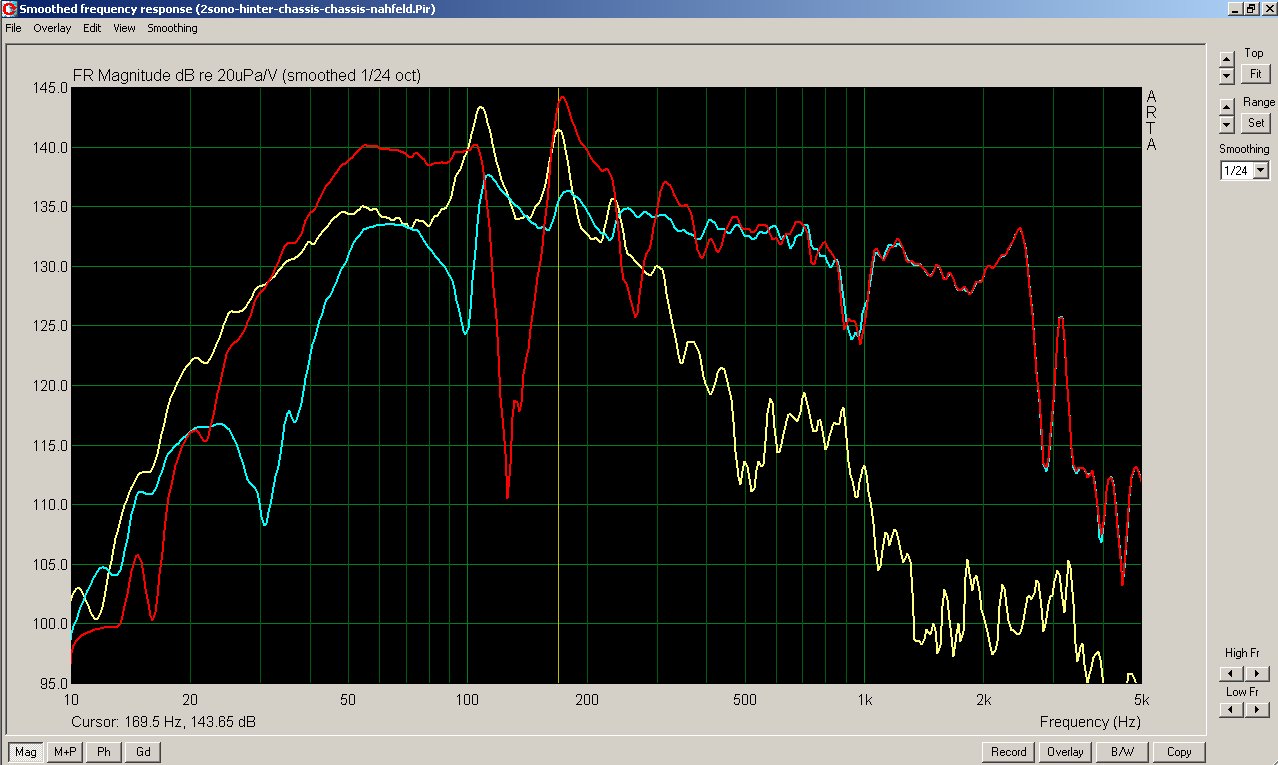Click the Record button
The height and width of the screenshot is (765, 1278).
pyautogui.click(x=1008, y=752)
